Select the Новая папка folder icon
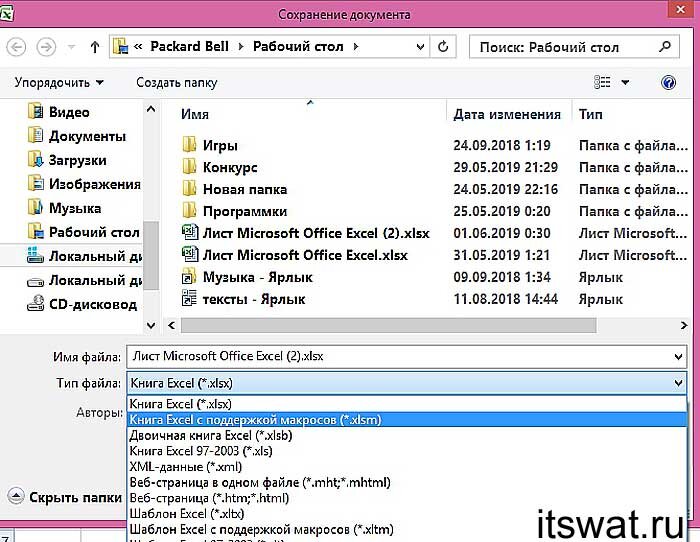The image size is (700, 542). tap(189, 188)
